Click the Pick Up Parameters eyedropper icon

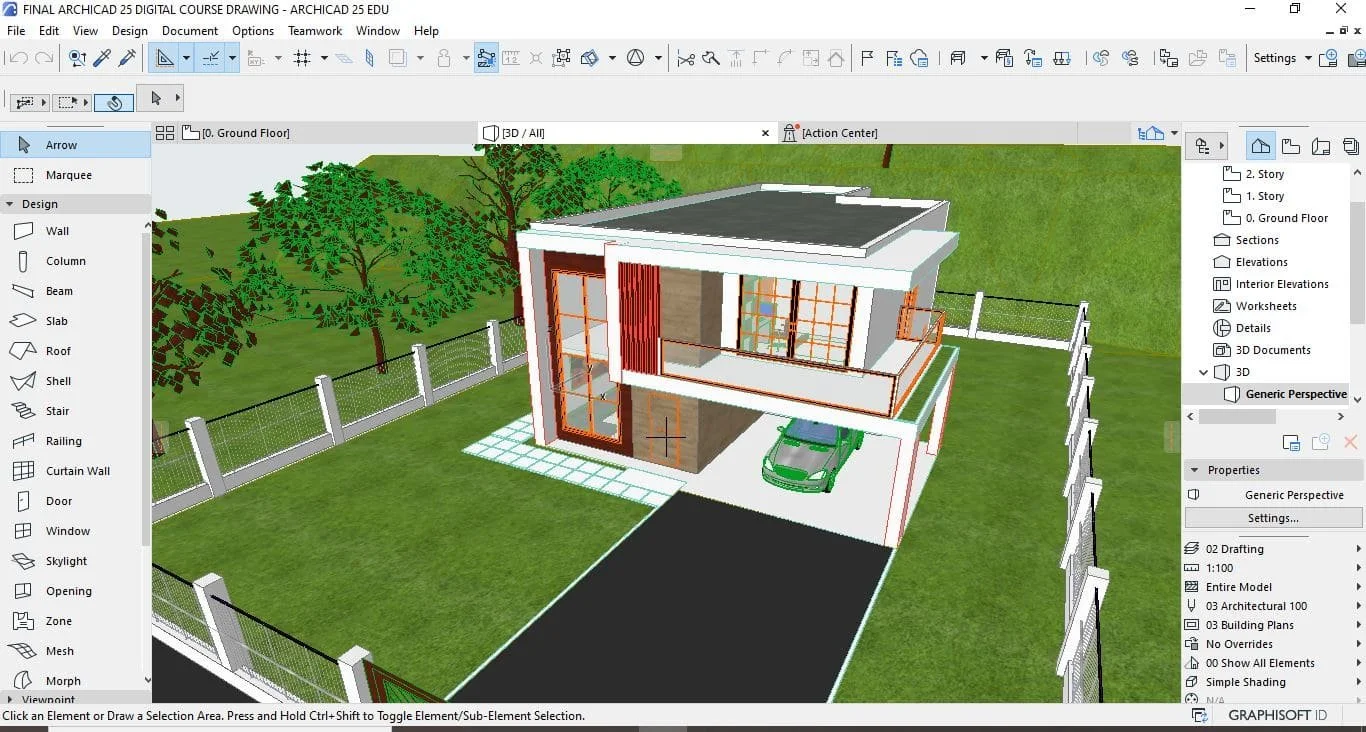coord(102,58)
